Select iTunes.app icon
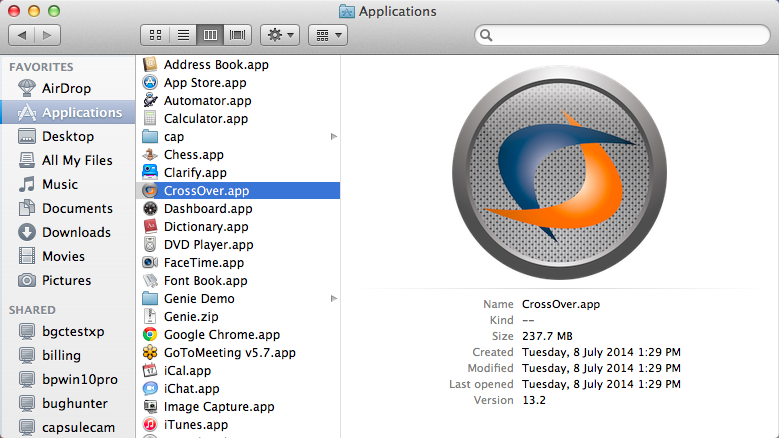Viewport: 779px width, 438px height. click(x=150, y=425)
